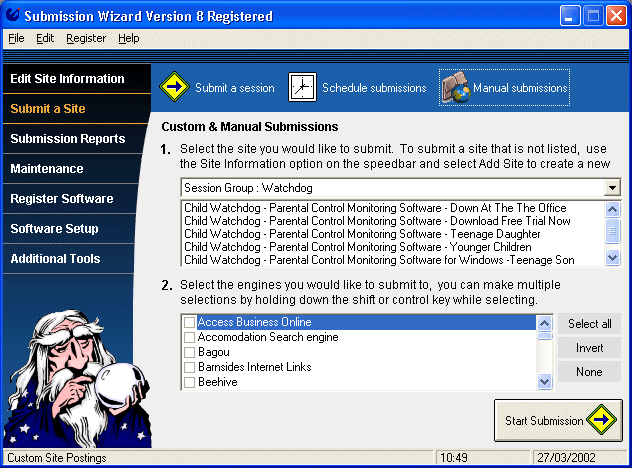632x468 pixels.
Task: Open Additional Tools section
Action: [68, 258]
